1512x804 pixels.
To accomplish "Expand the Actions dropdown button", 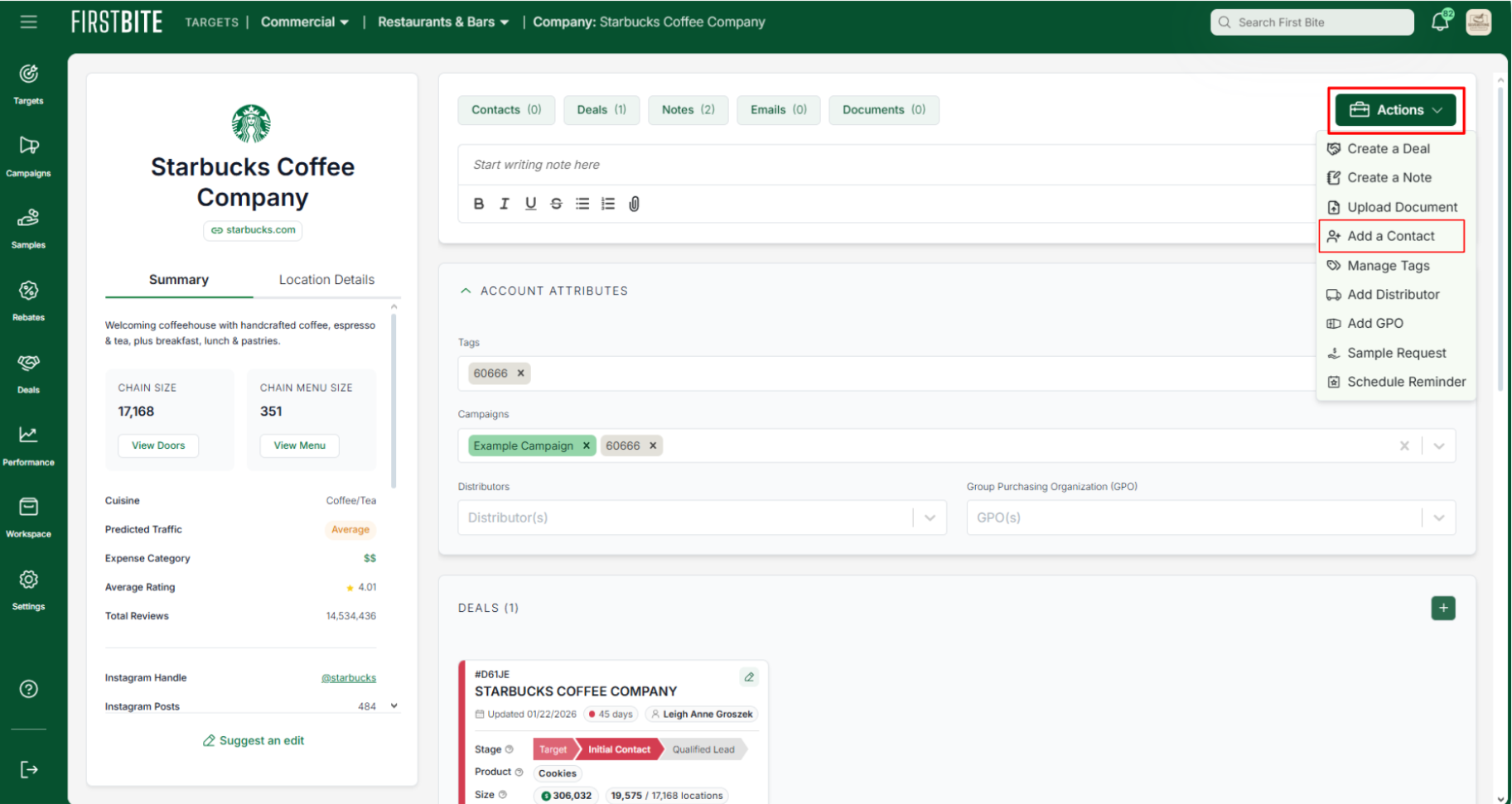I will [1396, 110].
